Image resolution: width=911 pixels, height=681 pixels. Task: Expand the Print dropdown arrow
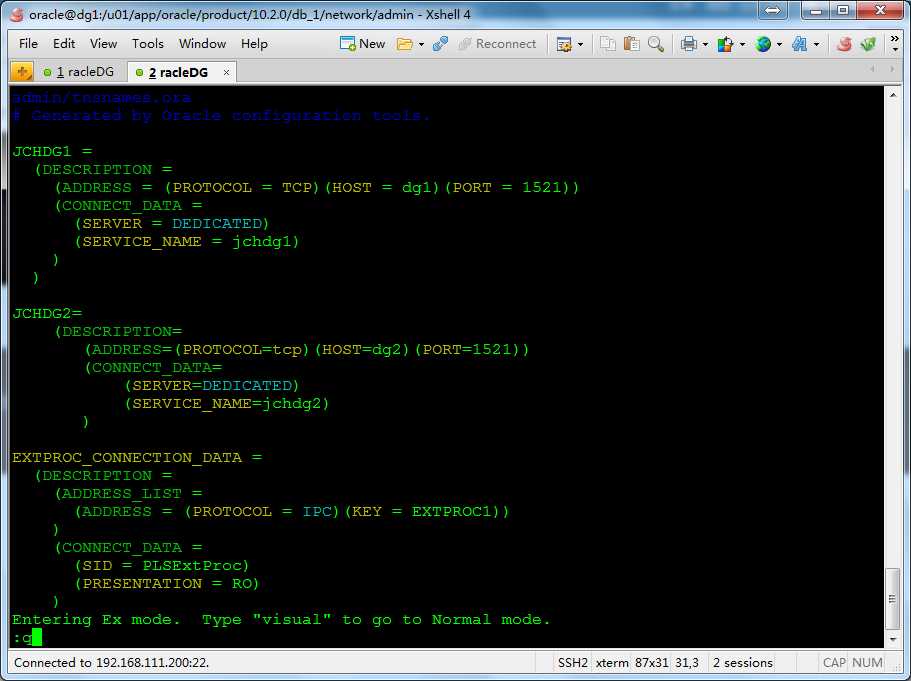(705, 44)
